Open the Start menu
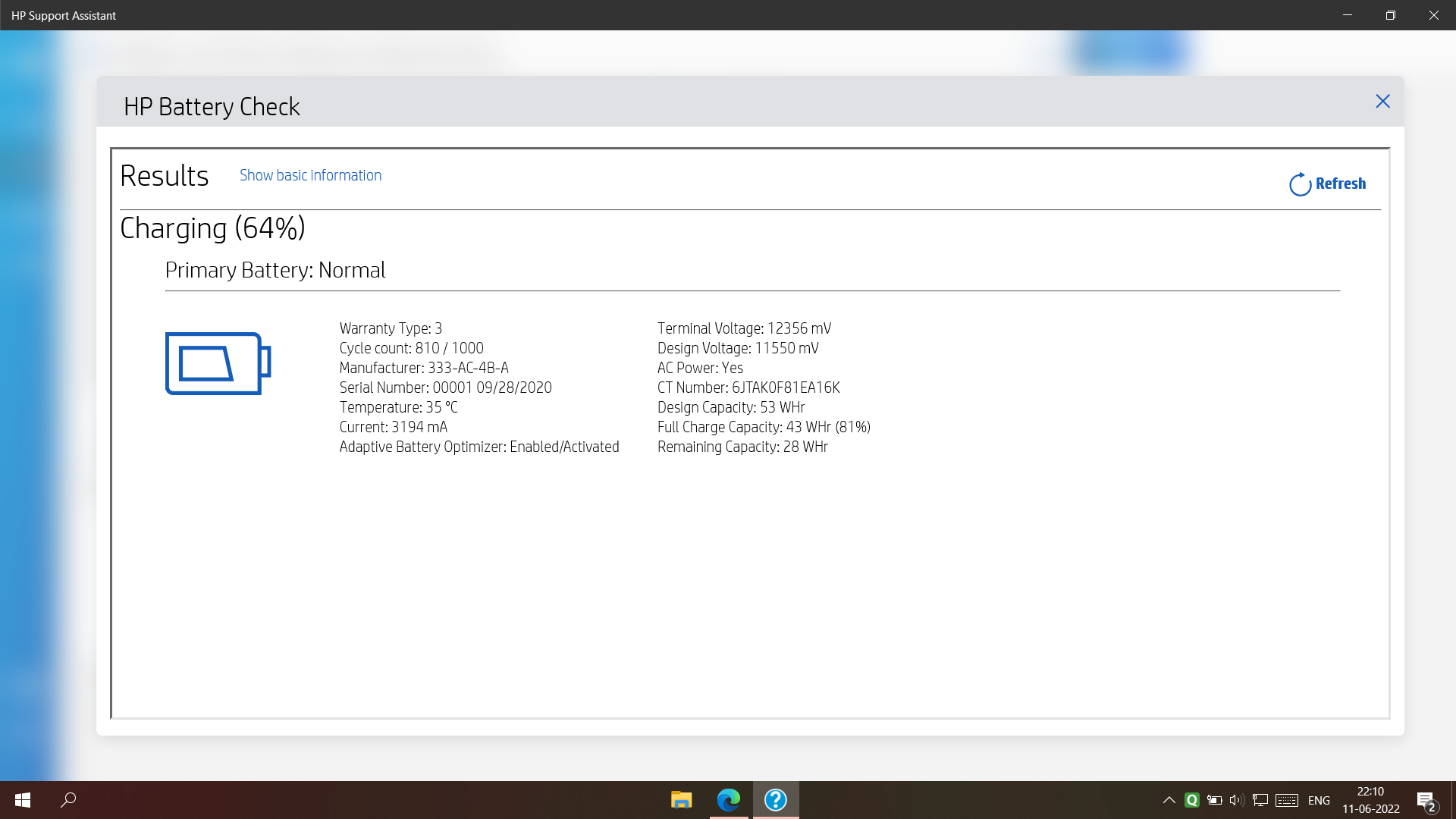 [x=22, y=799]
